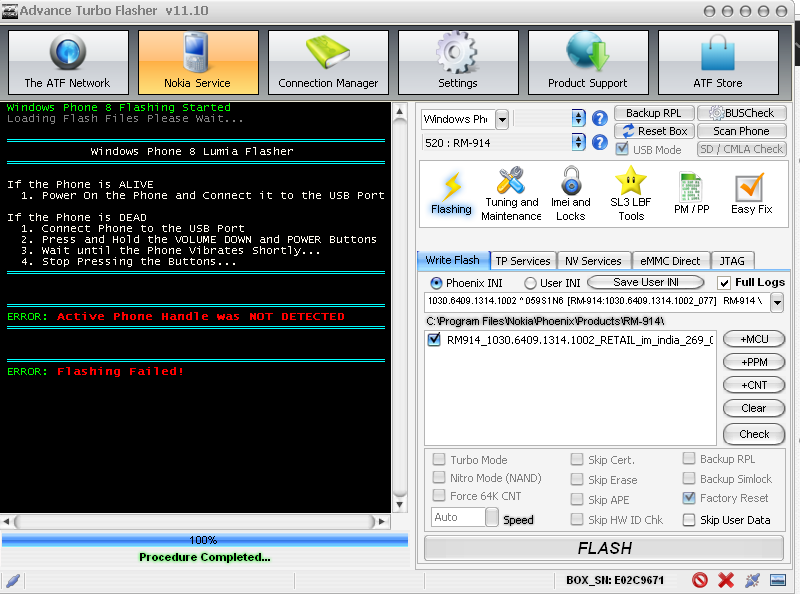This screenshot has width=800, height=594.
Task: Open the Auto speed dropdown
Action: 492,517
